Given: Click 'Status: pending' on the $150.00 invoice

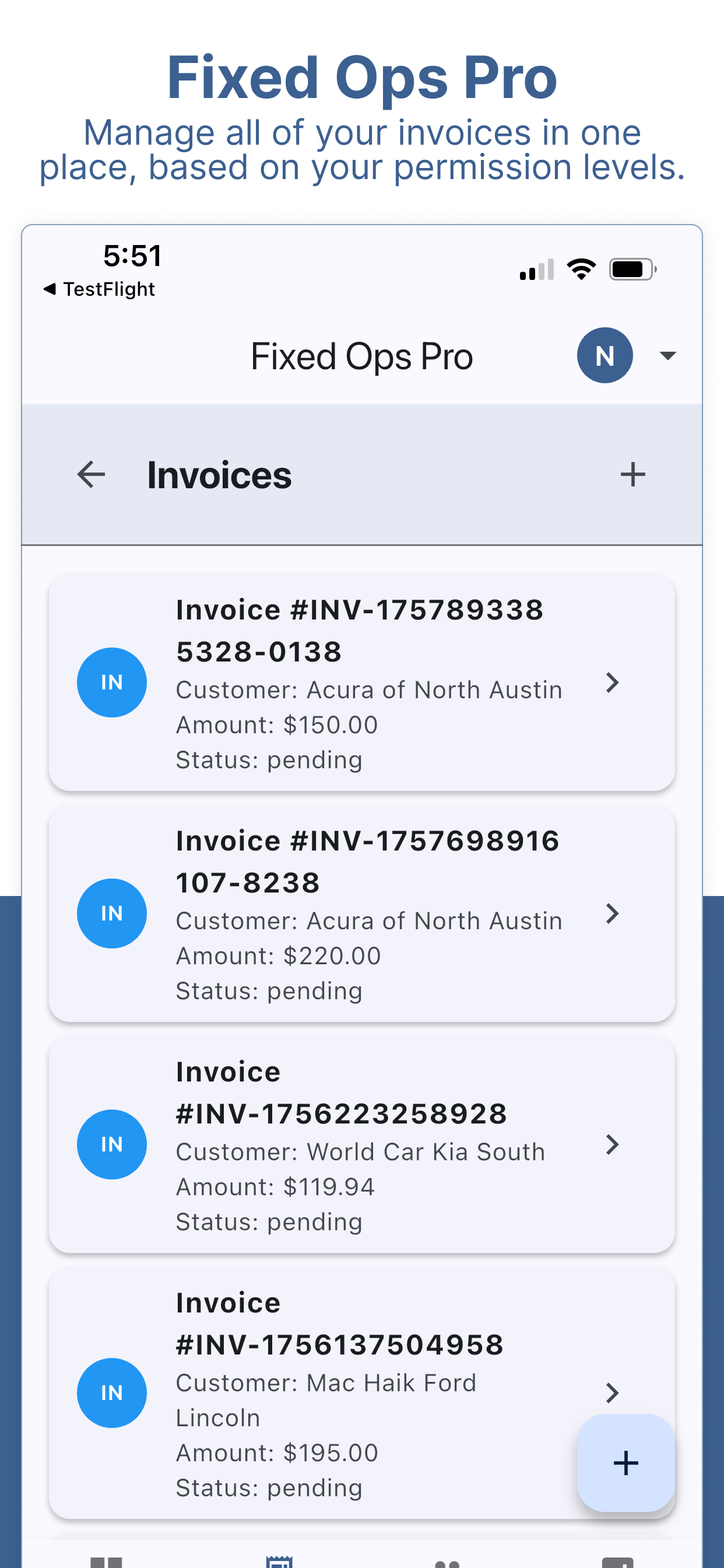Looking at the screenshot, I should click(x=269, y=760).
